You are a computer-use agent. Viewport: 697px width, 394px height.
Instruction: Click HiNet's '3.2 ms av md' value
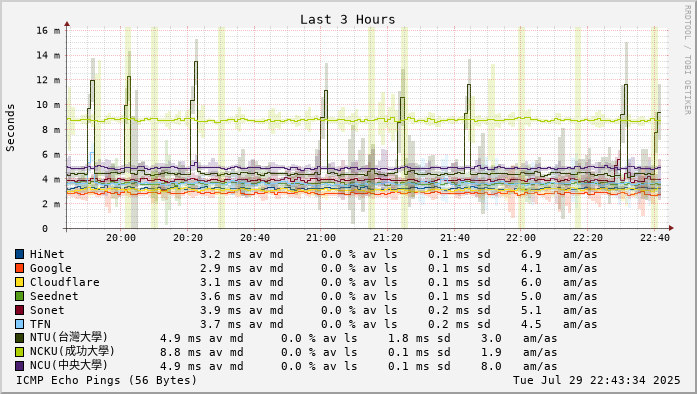tap(242, 254)
